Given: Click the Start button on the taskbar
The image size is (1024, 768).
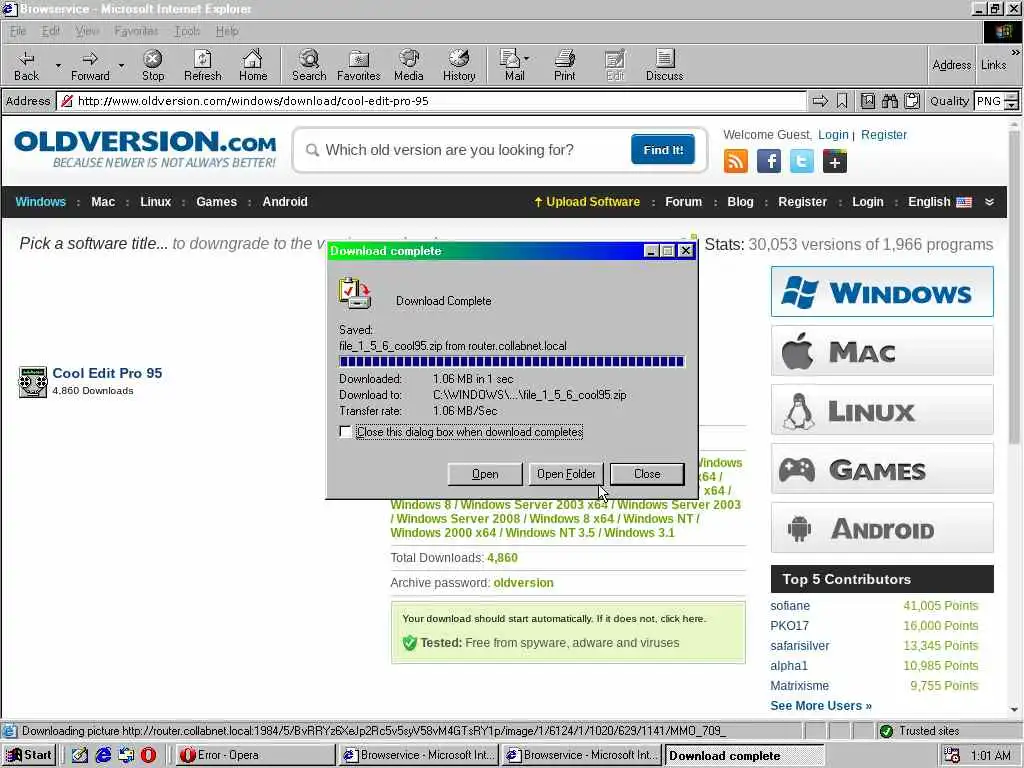Looking at the screenshot, I should coord(29,755).
